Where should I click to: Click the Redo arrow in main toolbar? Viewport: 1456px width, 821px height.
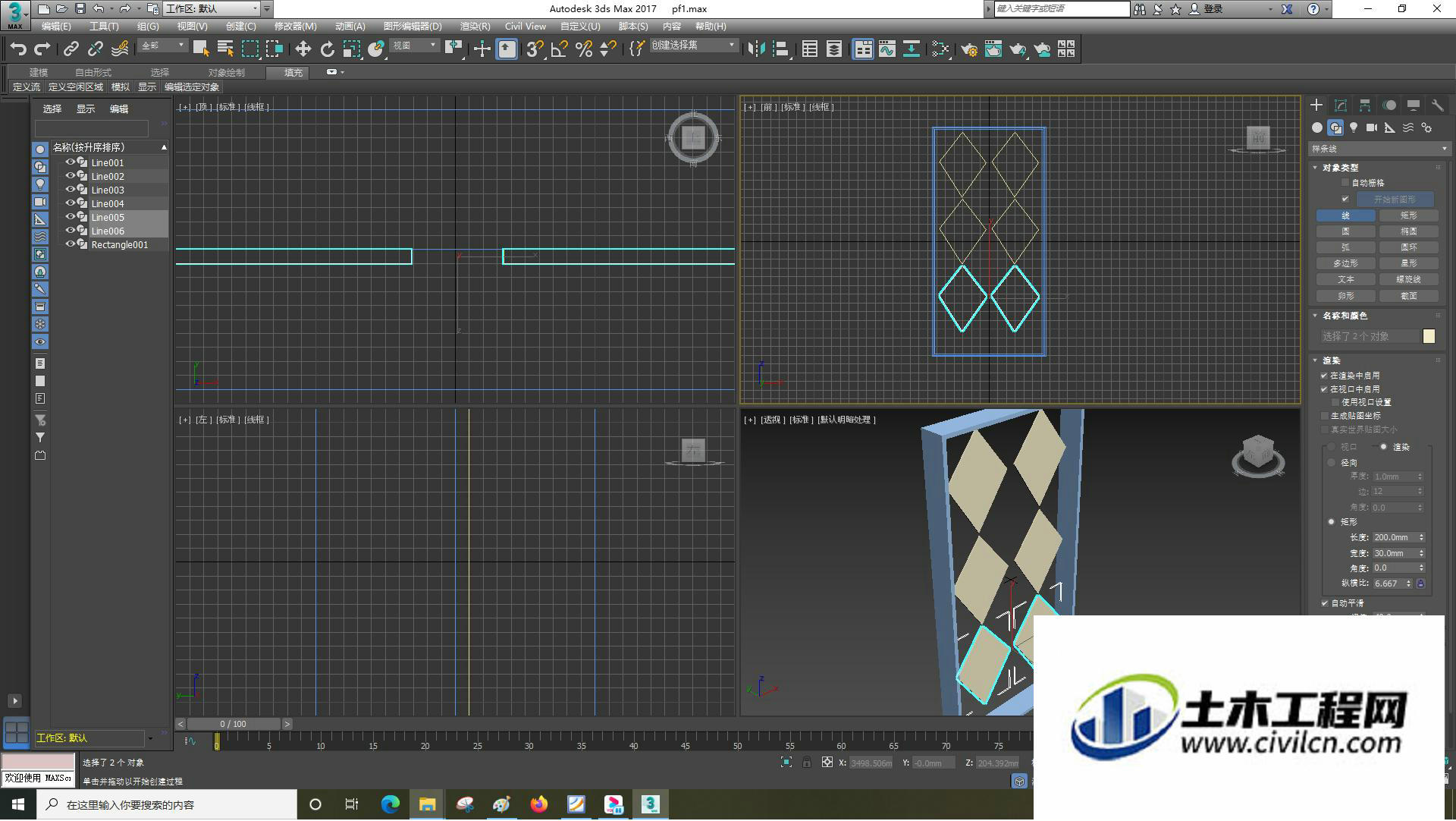(42, 49)
